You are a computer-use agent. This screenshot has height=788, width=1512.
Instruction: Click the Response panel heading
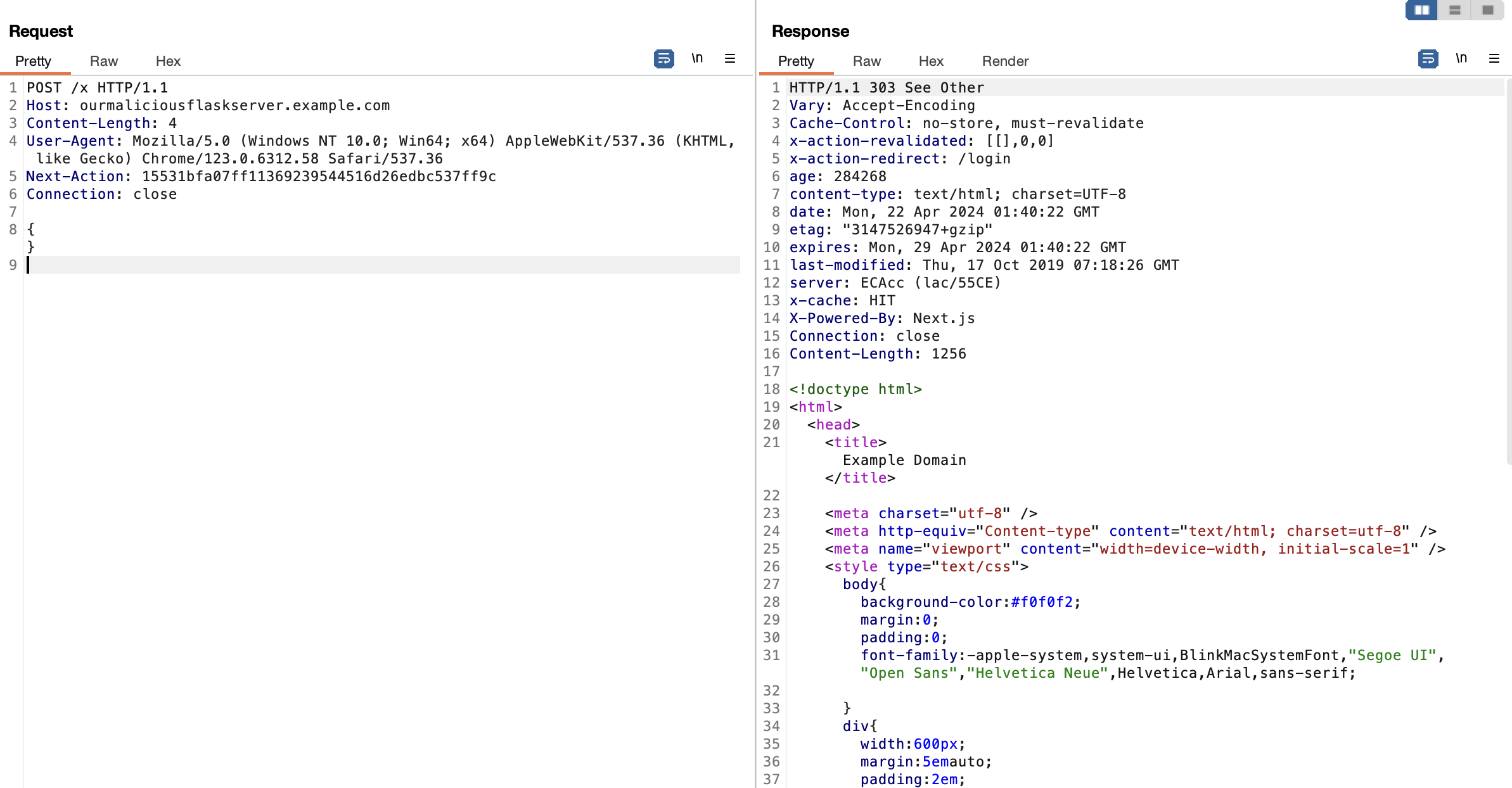[x=810, y=31]
